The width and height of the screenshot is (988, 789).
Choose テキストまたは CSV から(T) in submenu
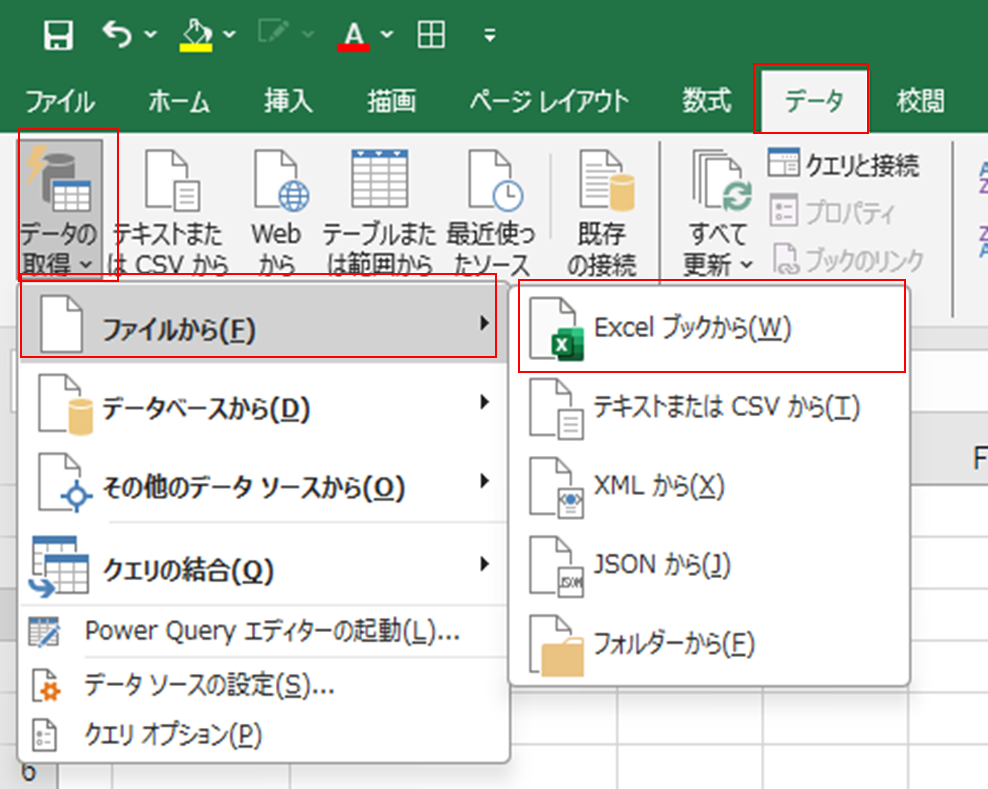coord(711,407)
